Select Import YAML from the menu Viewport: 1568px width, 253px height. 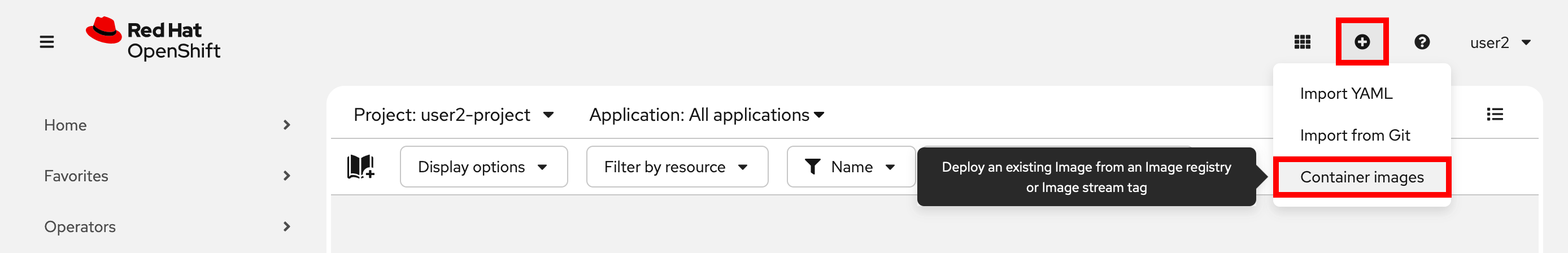click(1346, 94)
